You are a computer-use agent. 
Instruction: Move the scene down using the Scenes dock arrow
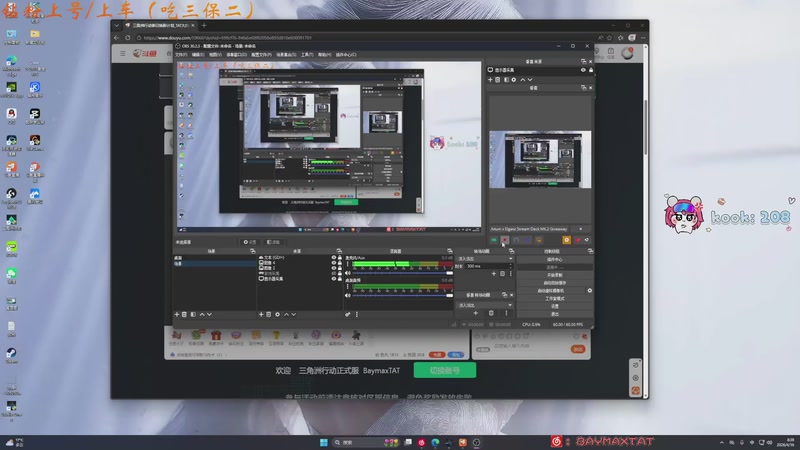(x=209, y=314)
